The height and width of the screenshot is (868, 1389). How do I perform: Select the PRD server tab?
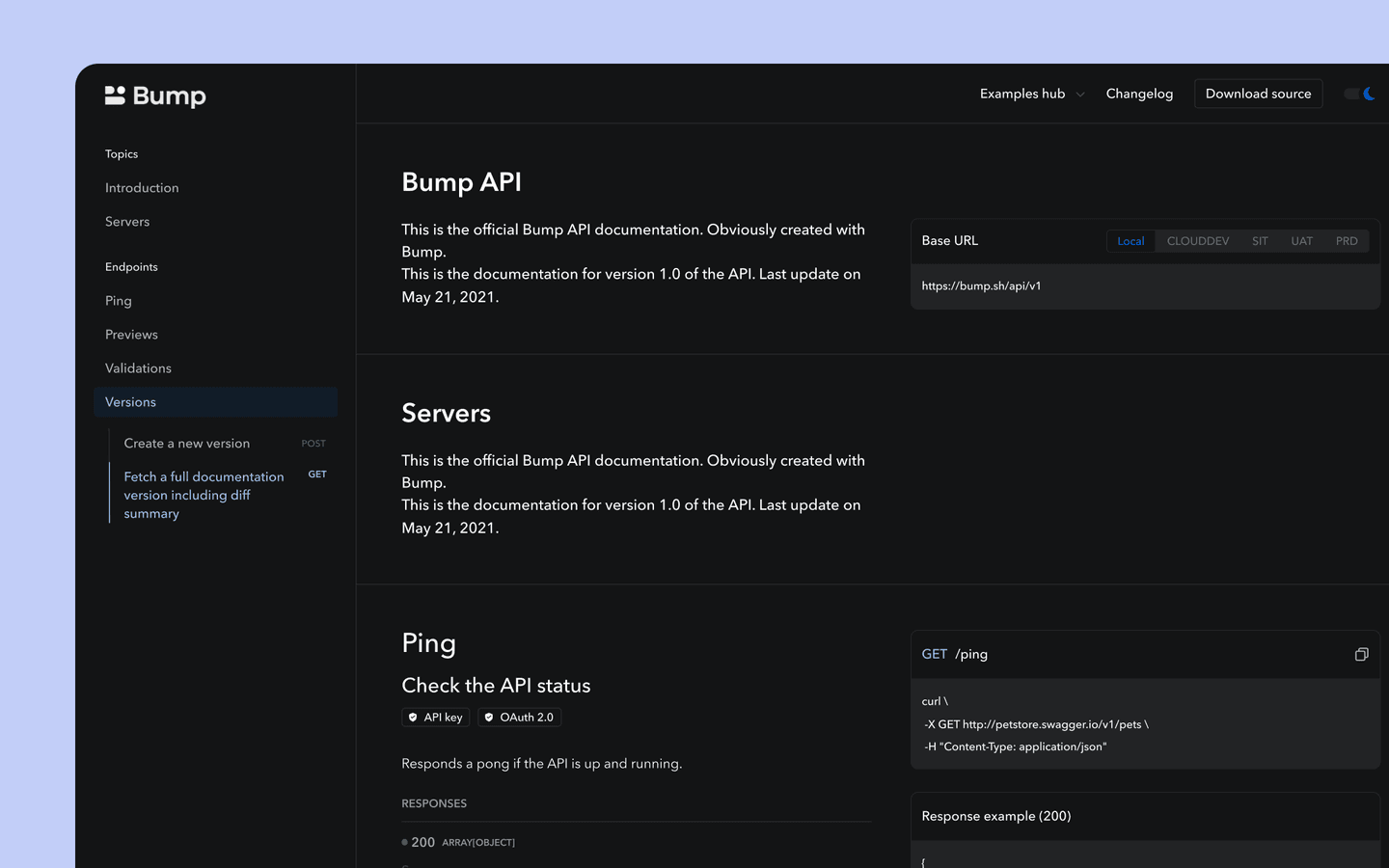[x=1347, y=241]
